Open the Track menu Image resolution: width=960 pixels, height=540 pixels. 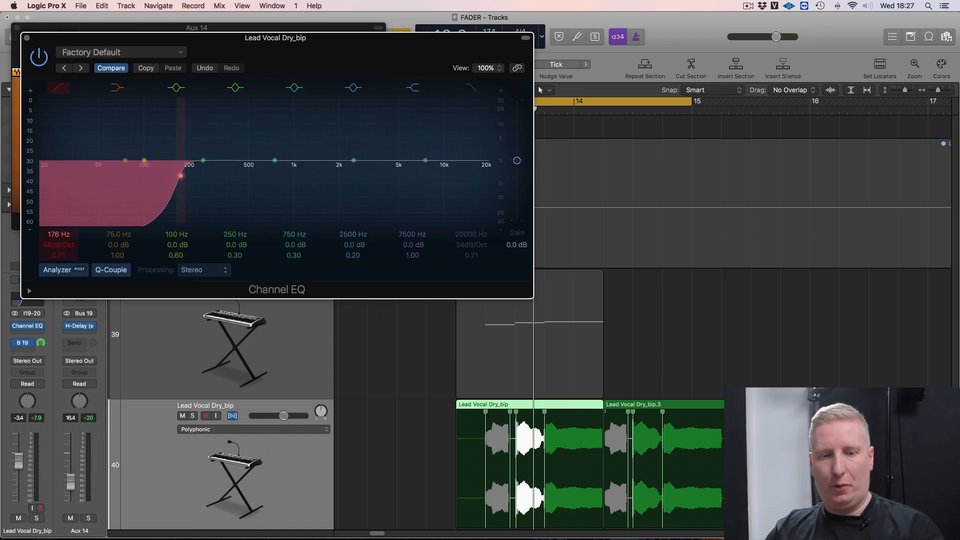click(x=126, y=6)
